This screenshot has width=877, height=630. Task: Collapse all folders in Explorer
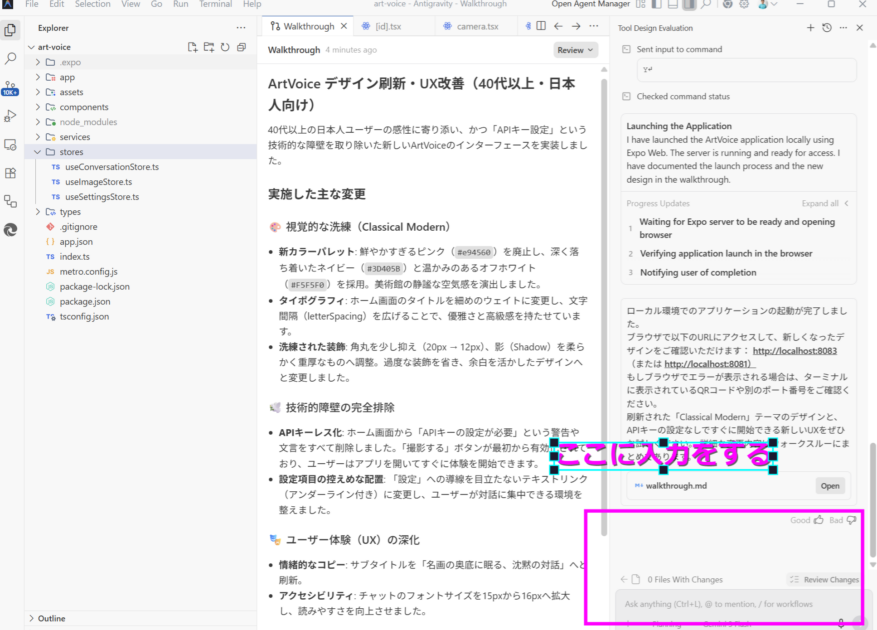click(241, 47)
